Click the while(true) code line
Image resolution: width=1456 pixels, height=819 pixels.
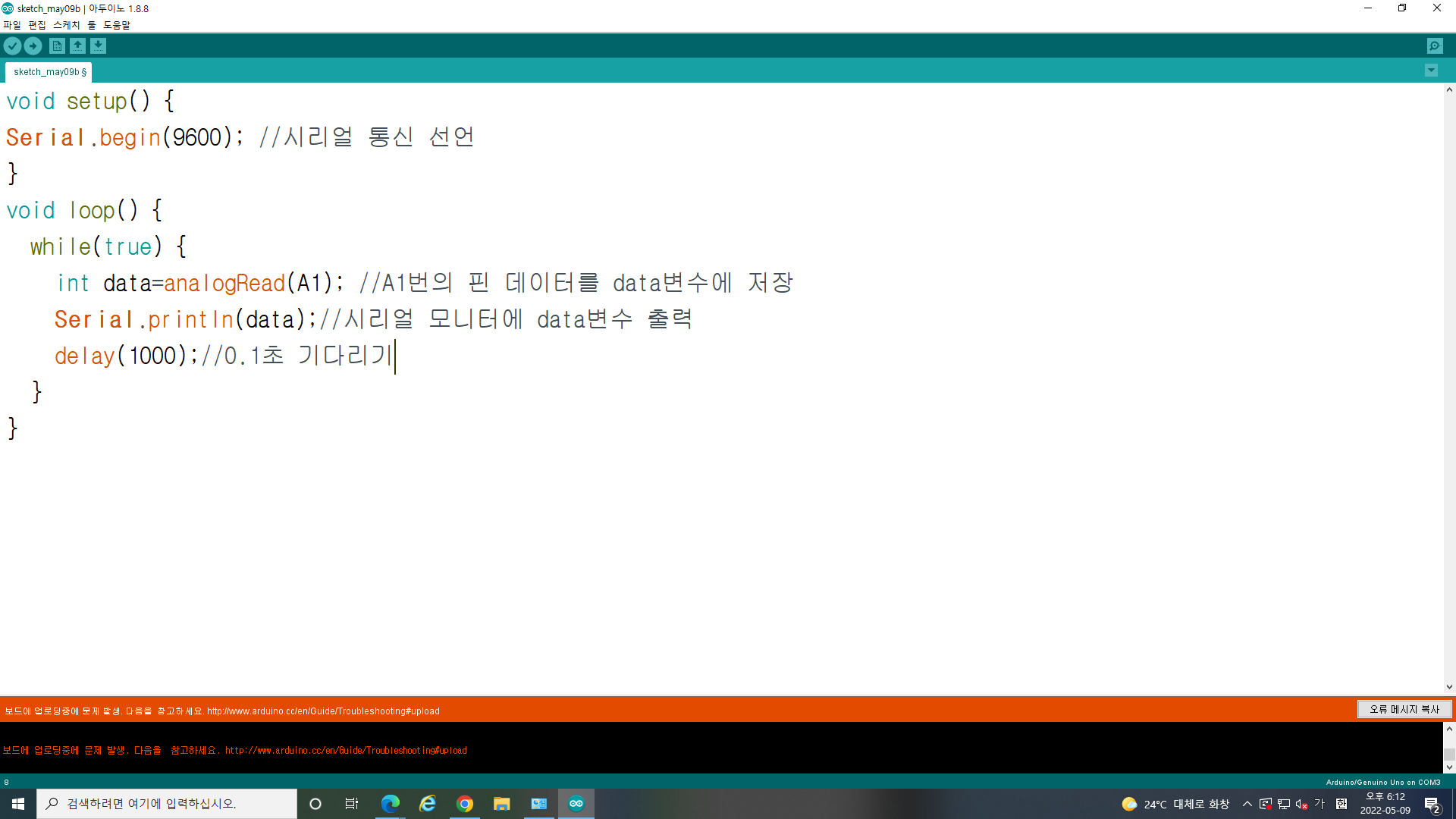coord(108,246)
